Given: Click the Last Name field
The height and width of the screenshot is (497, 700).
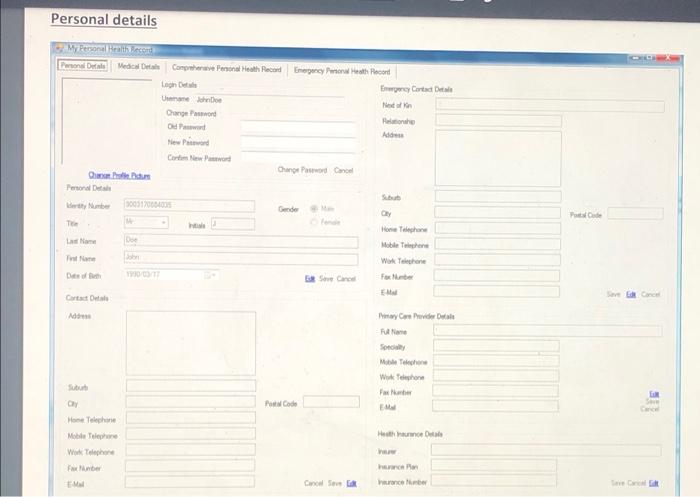Looking at the screenshot, I should [241, 241].
